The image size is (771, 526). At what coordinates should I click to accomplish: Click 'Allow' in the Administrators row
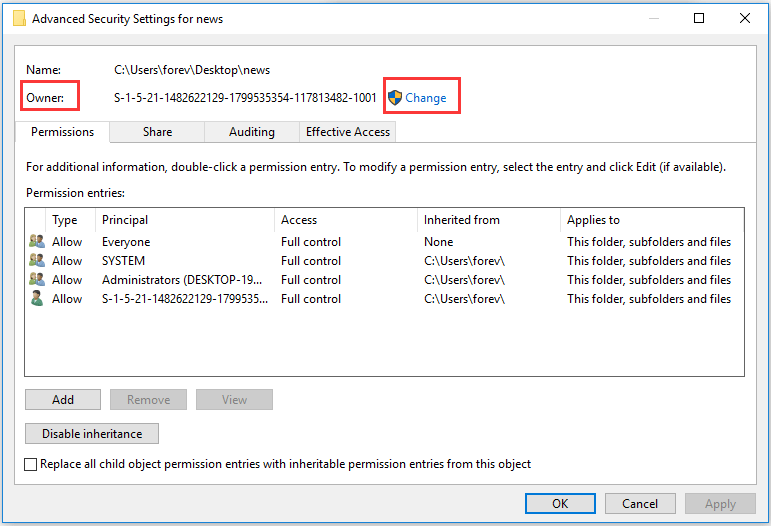[x=67, y=280]
